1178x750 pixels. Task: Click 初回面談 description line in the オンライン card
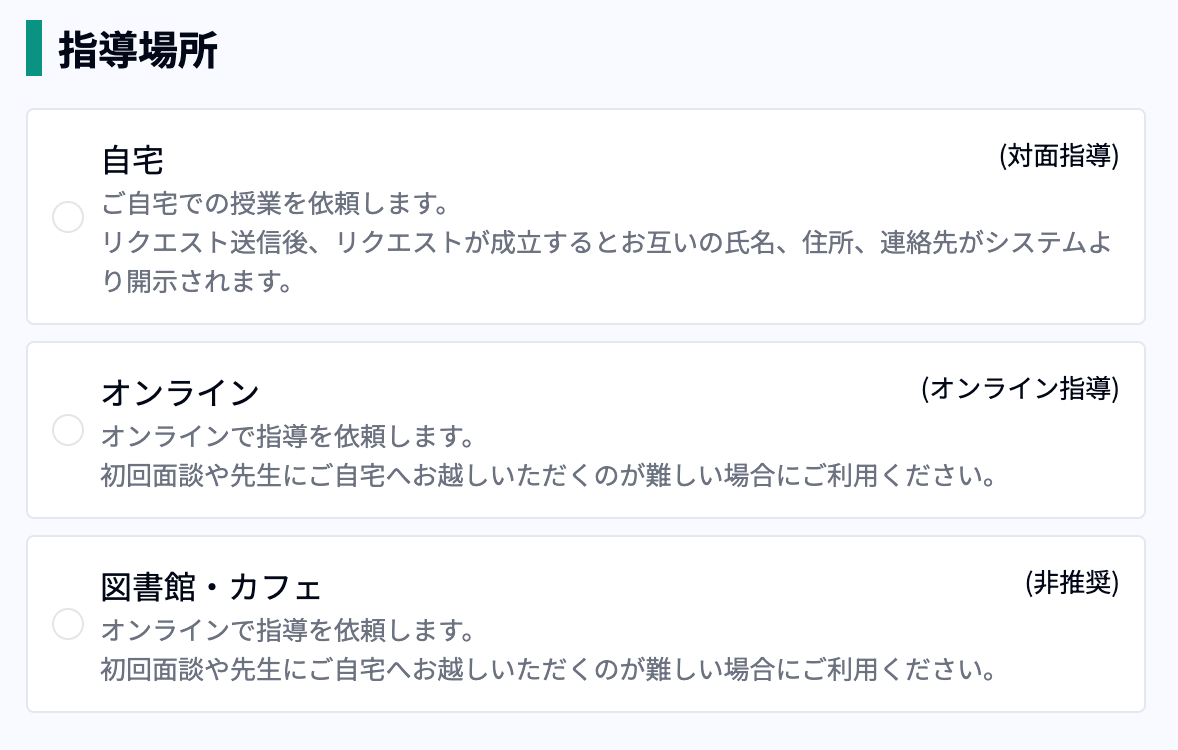[x=548, y=474]
